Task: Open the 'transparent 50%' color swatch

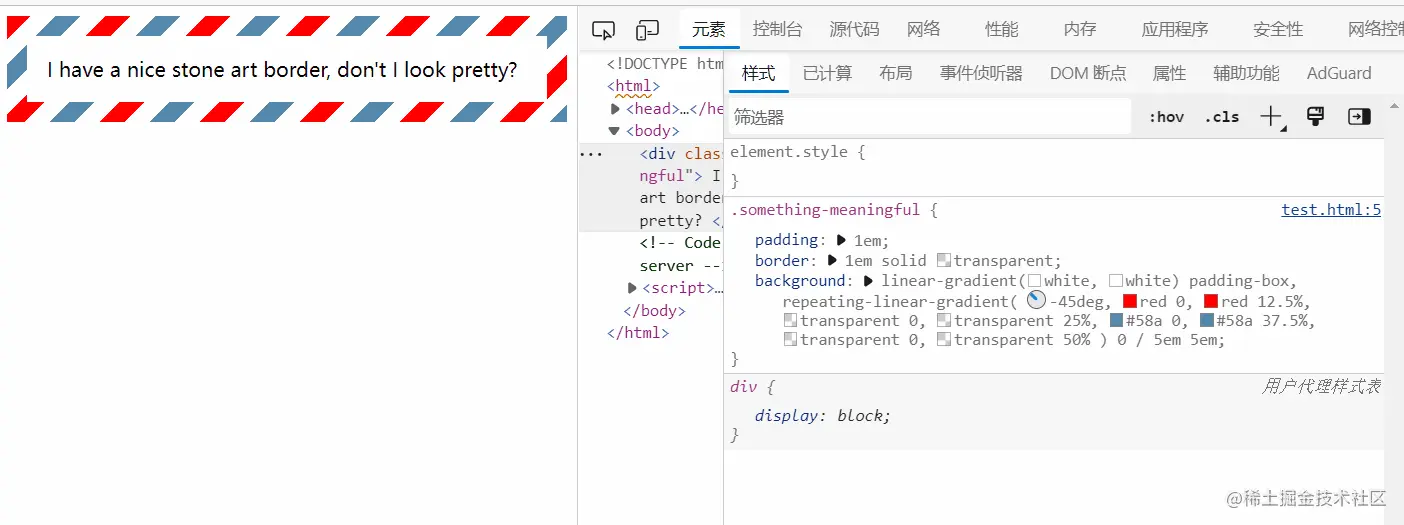Action: (944, 340)
